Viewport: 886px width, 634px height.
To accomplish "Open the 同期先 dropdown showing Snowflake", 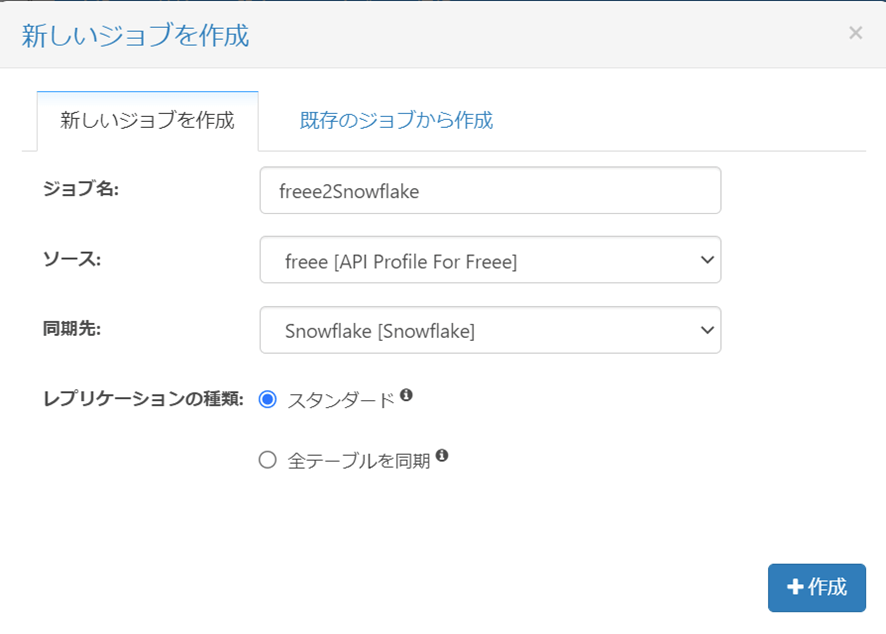I will click(489, 330).
